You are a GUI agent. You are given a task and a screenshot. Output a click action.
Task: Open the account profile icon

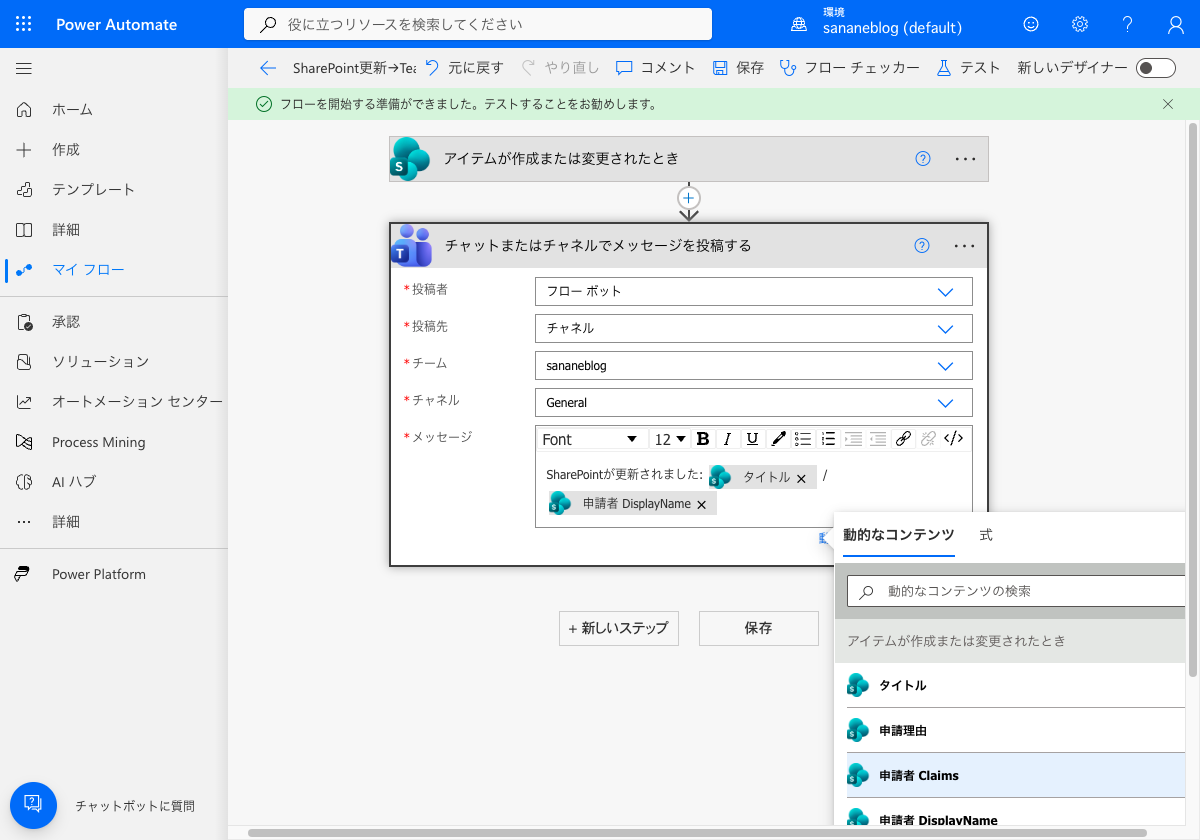pos(1176,24)
